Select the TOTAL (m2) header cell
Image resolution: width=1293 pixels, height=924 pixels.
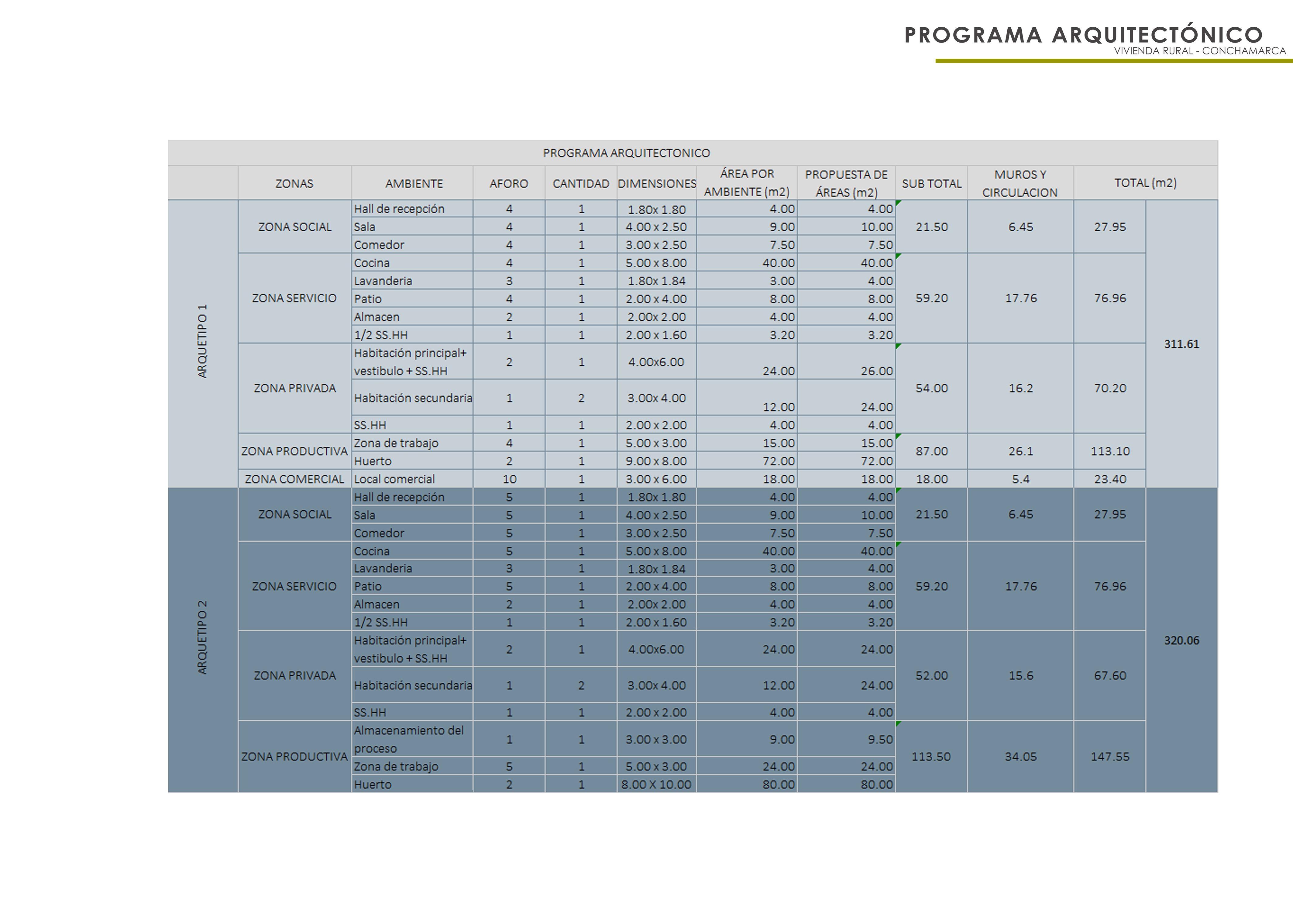[x=1145, y=183]
